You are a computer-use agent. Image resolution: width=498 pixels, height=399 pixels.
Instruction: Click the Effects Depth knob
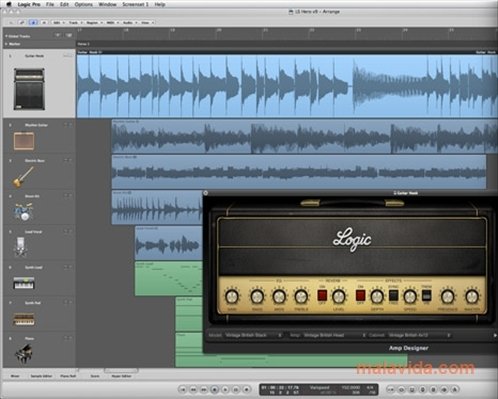377,296
